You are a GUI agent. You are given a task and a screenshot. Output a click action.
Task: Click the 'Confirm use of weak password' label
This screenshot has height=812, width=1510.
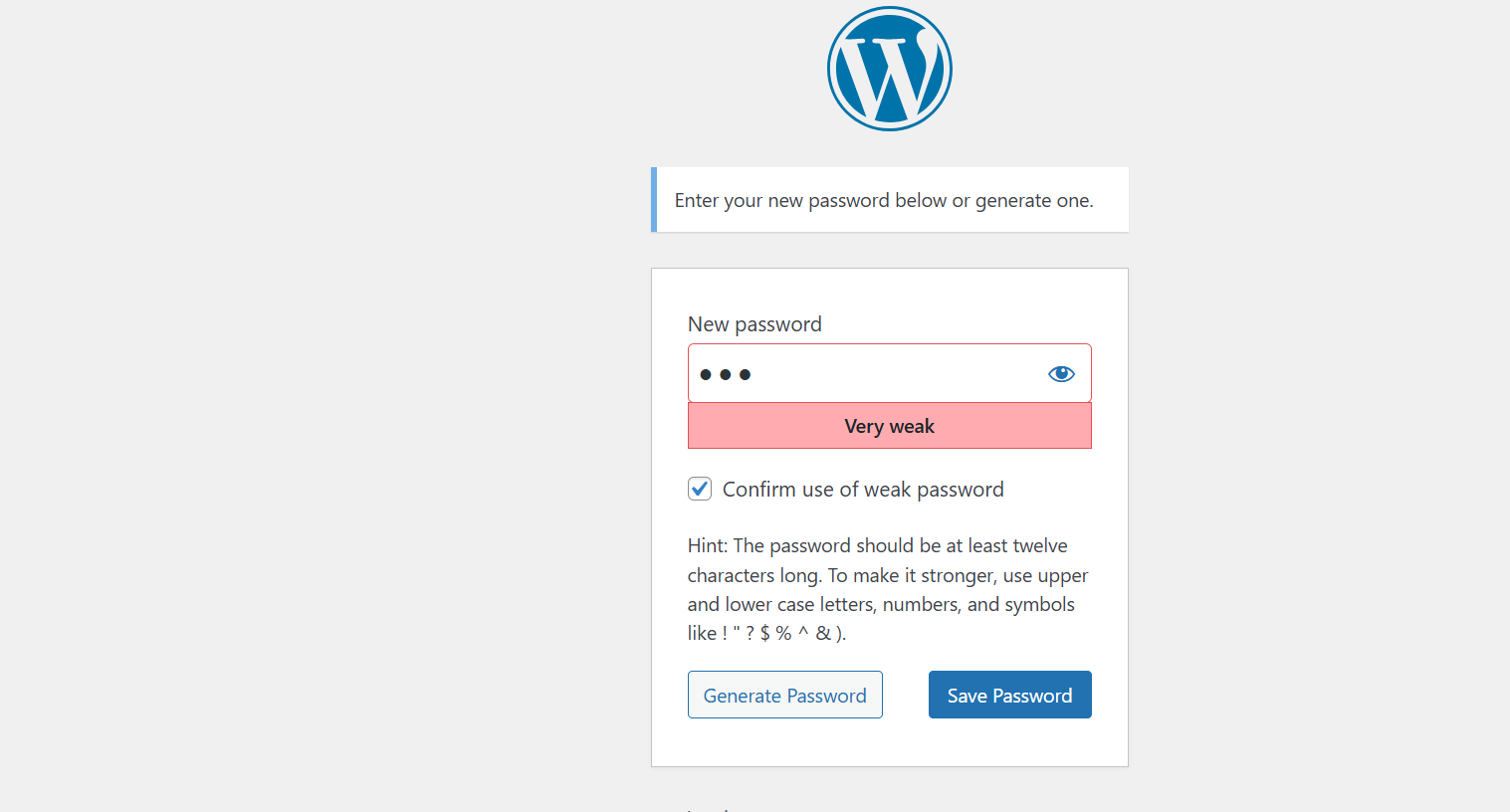(x=863, y=490)
